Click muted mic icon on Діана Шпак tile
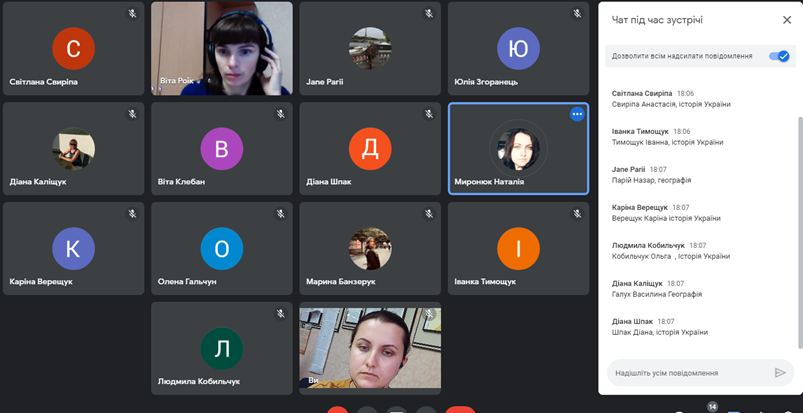 pyautogui.click(x=428, y=114)
